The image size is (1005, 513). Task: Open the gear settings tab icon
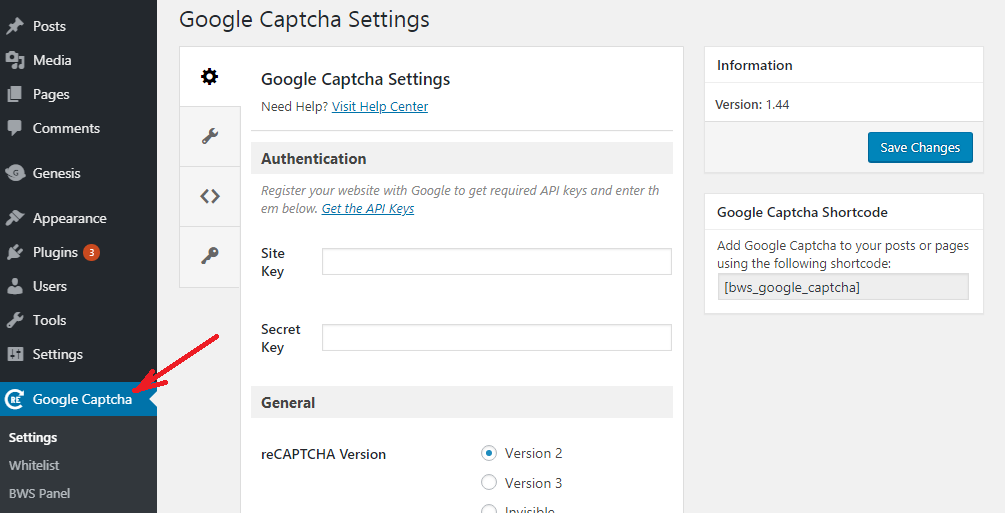click(210, 77)
